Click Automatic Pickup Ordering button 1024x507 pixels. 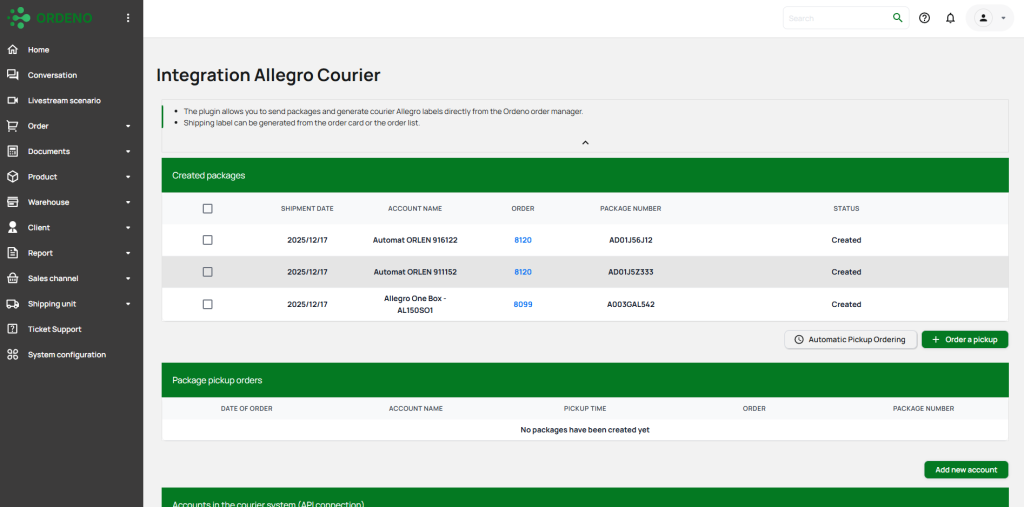[850, 340]
